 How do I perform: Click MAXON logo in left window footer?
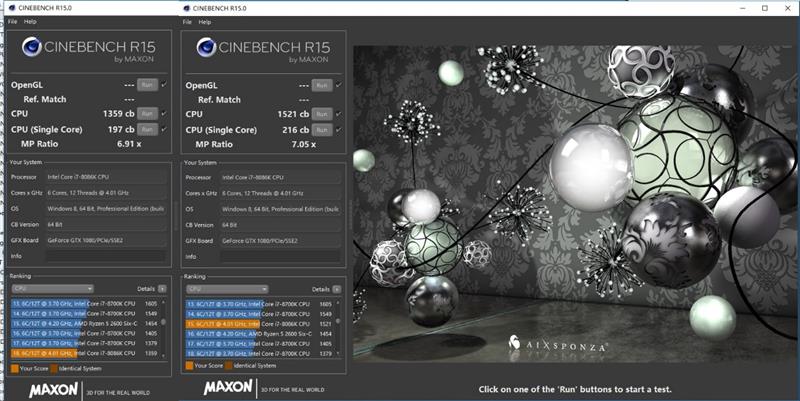(54, 390)
